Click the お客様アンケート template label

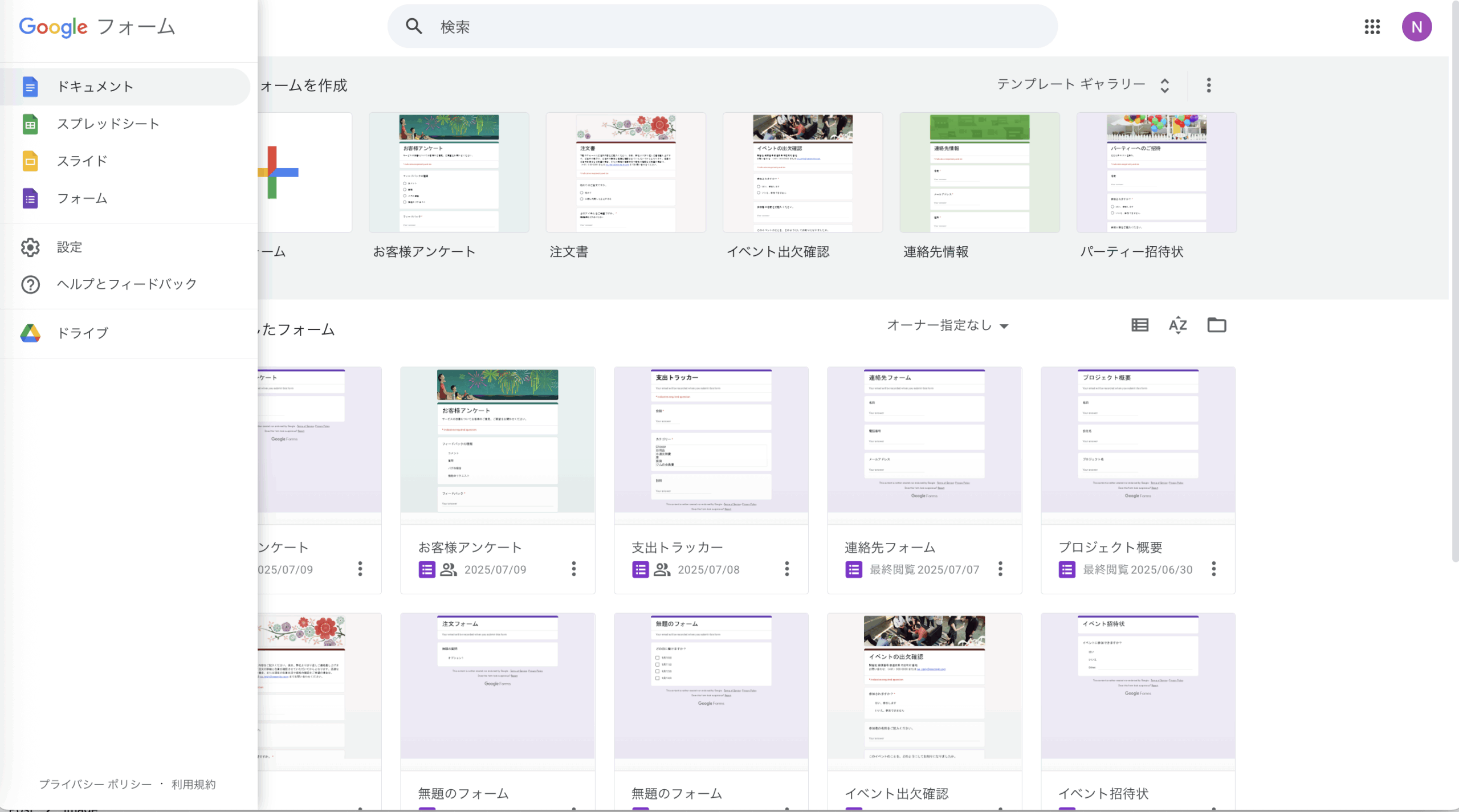(424, 252)
